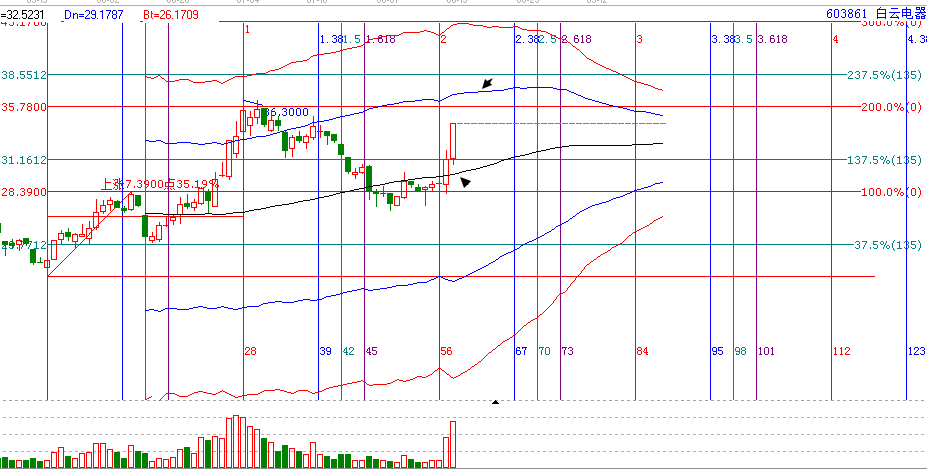Click time cycle marker 112
The height and width of the screenshot is (469, 927).
(840, 352)
